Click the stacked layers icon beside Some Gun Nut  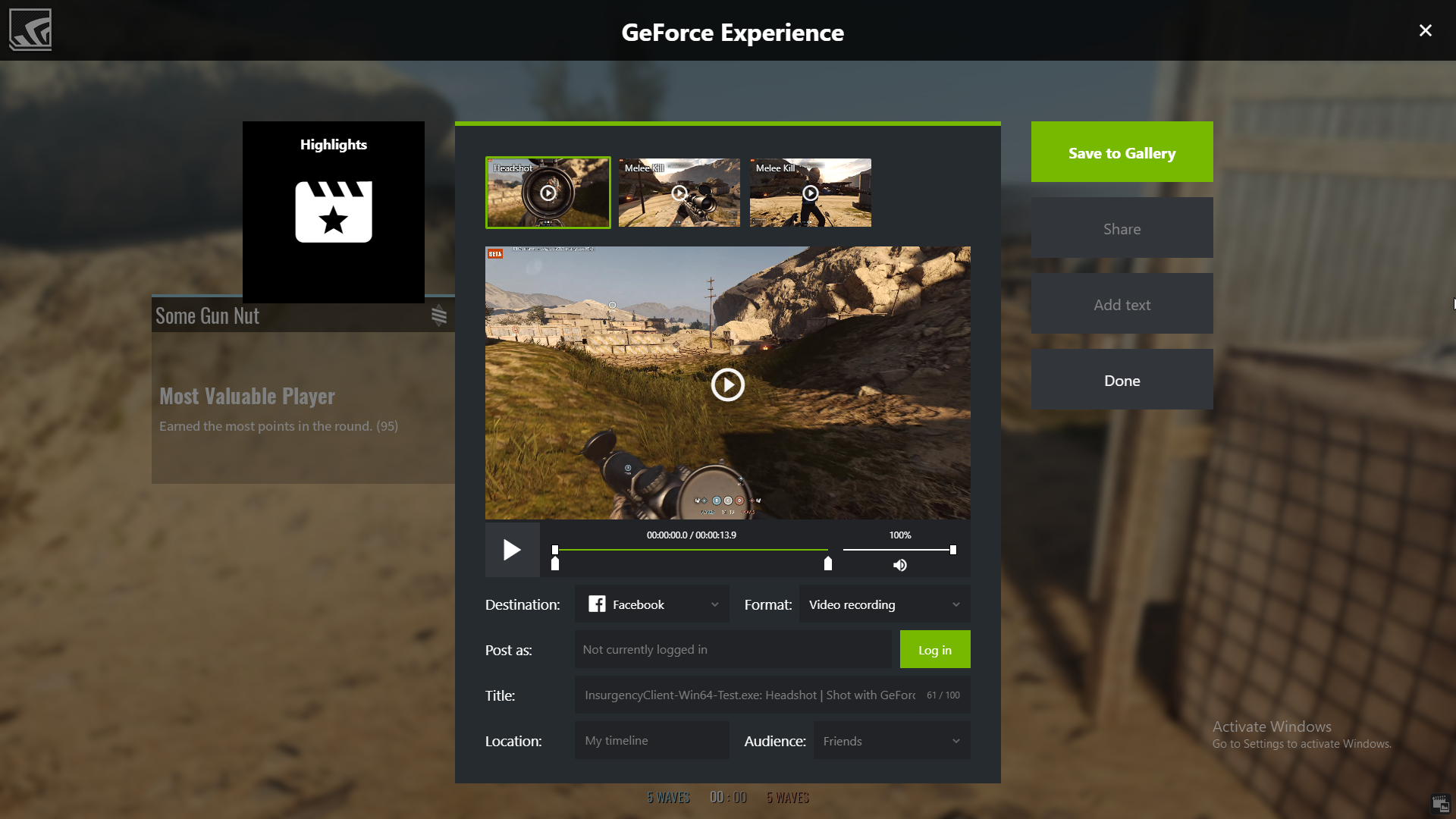coord(439,315)
